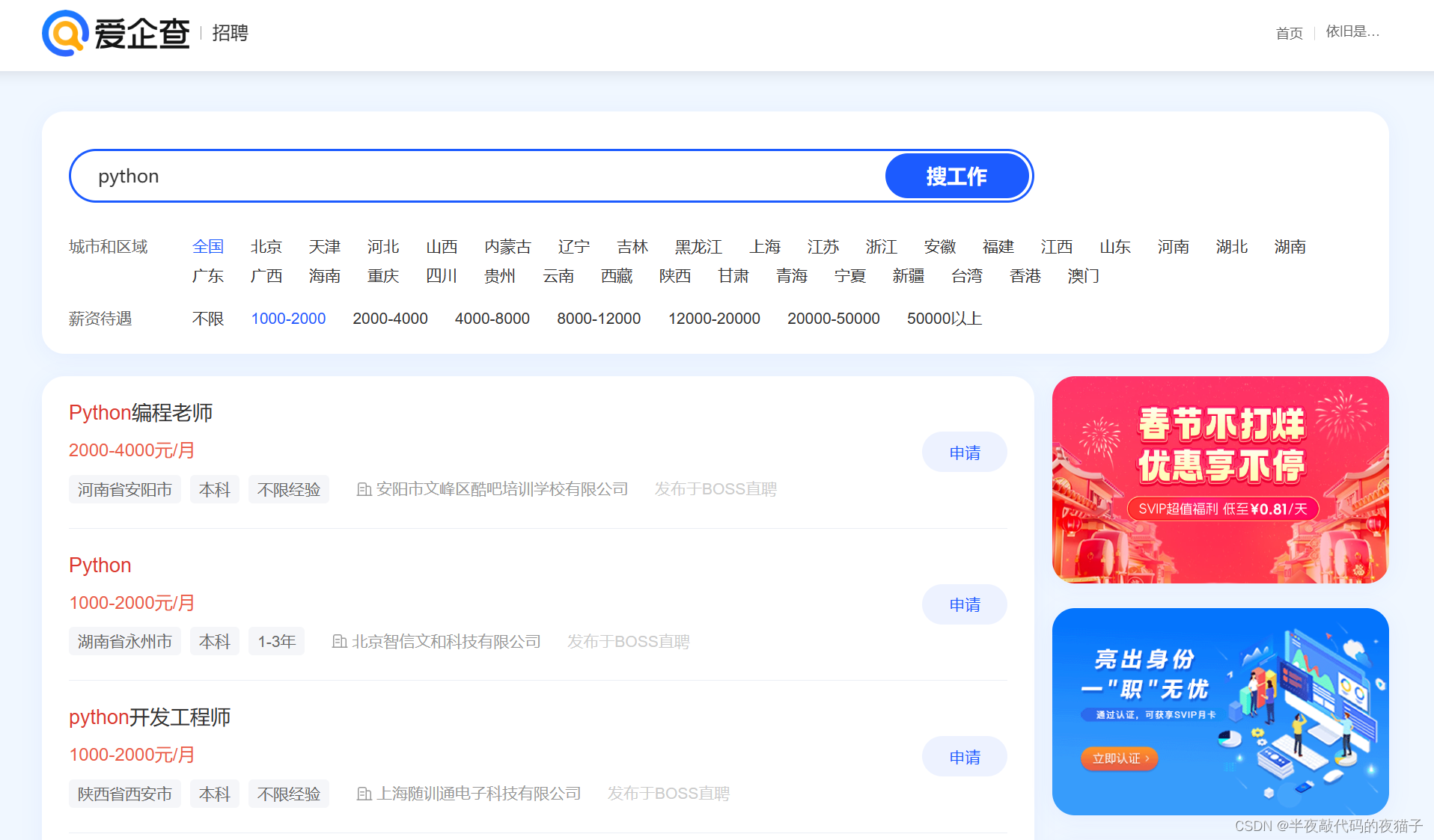Apply to the 湖南省永州市 Python job
The image size is (1434, 840).
pos(964,604)
